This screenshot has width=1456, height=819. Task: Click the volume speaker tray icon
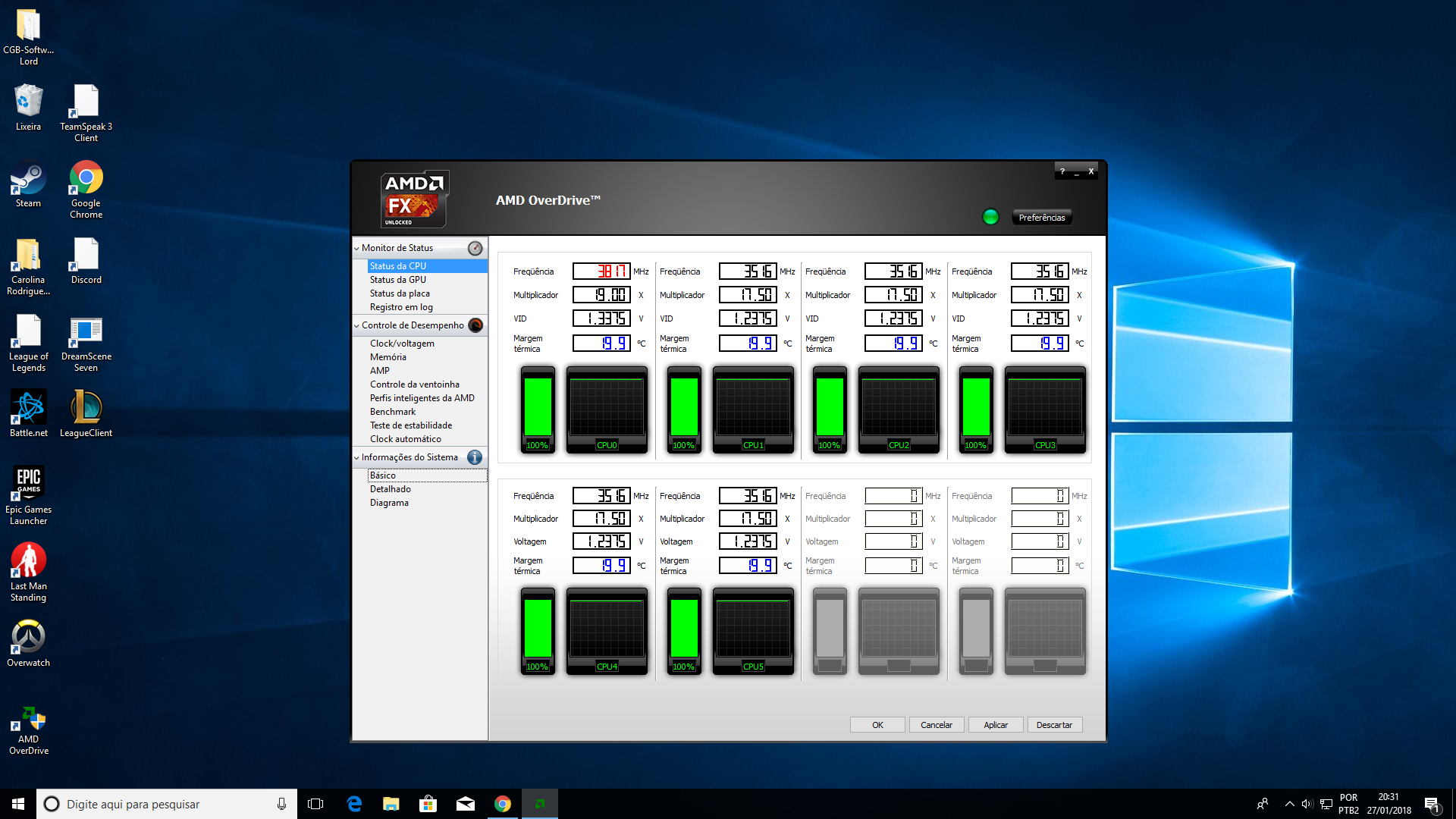pyautogui.click(x=1307, y=804)
